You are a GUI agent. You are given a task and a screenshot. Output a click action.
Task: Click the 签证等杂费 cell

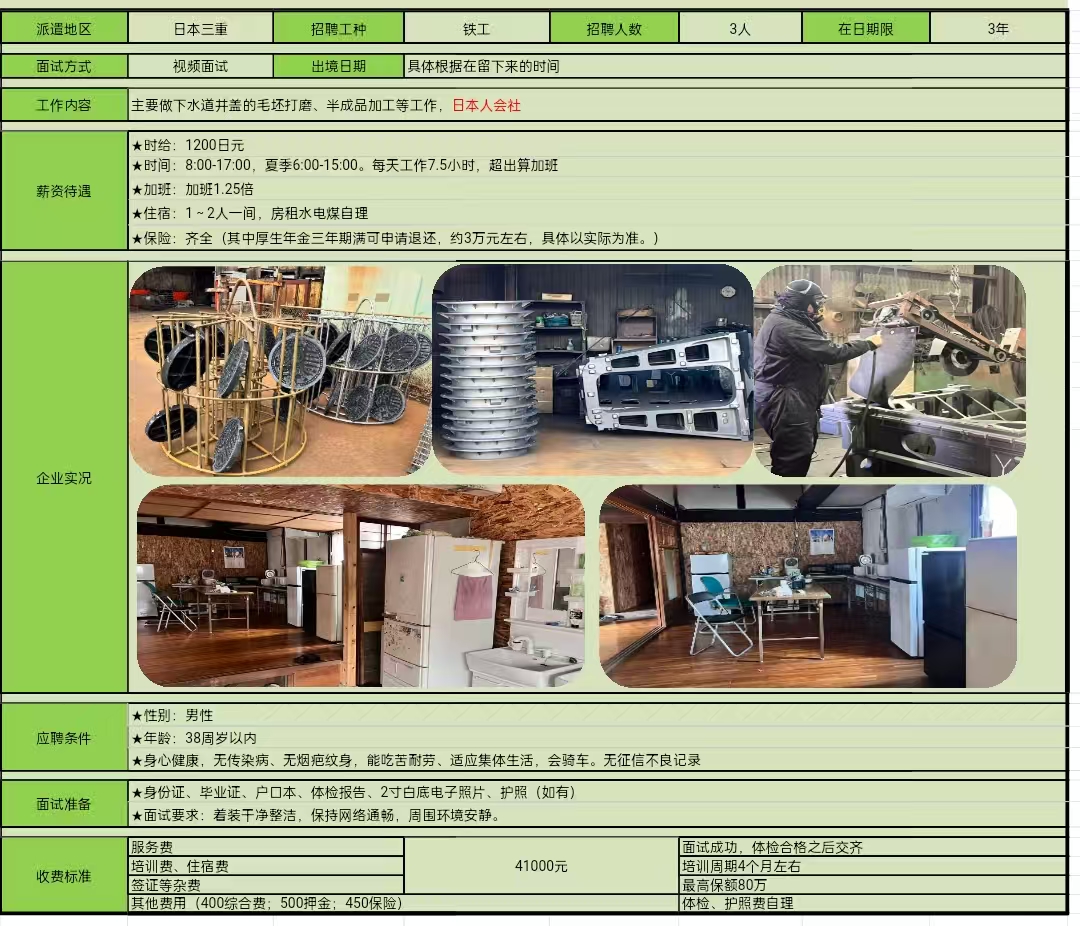click(x=266, y=885)
